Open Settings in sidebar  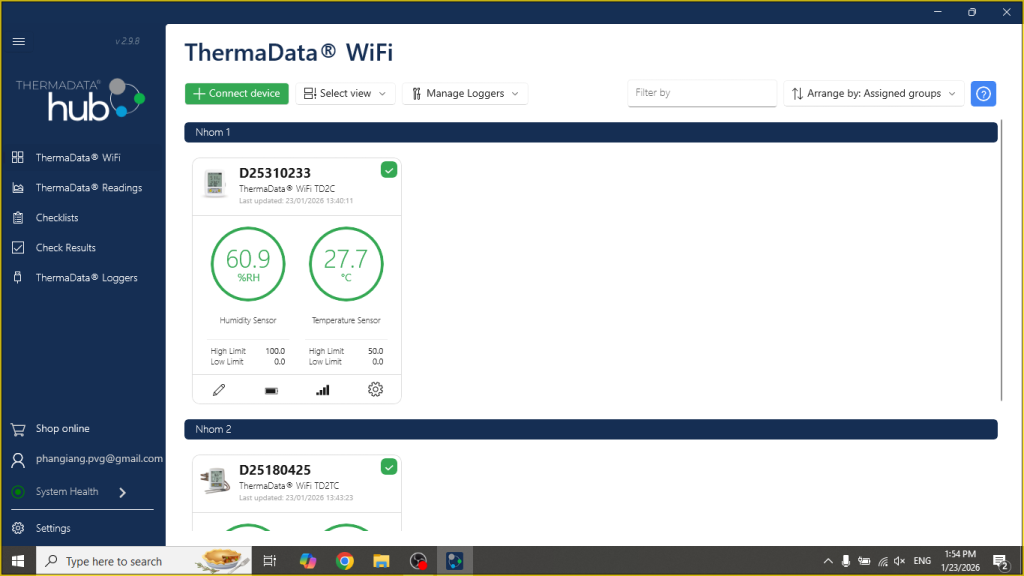tap(53, 528)
